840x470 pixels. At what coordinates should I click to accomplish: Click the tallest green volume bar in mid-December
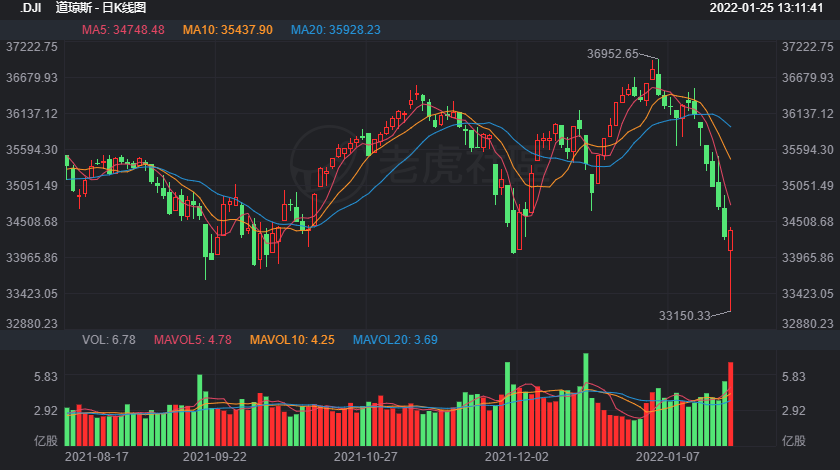click(x=586, y=399)
